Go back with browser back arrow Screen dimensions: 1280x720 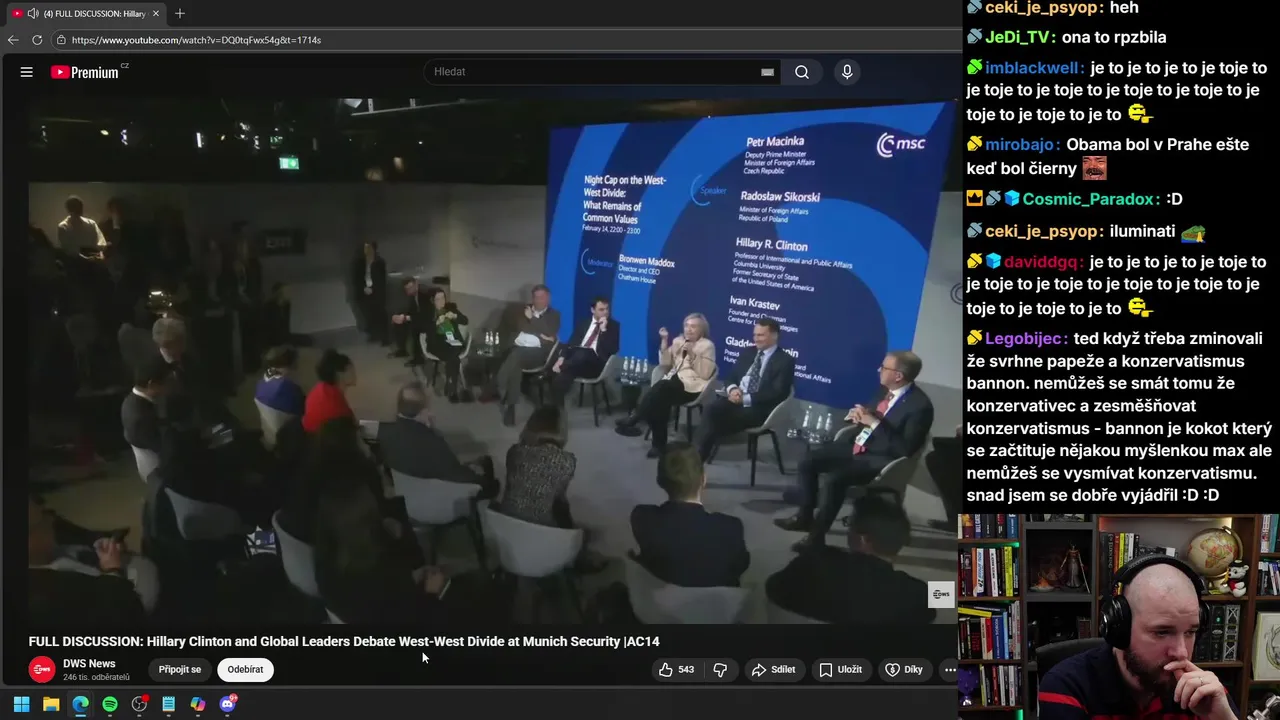(x=13, y=40)
